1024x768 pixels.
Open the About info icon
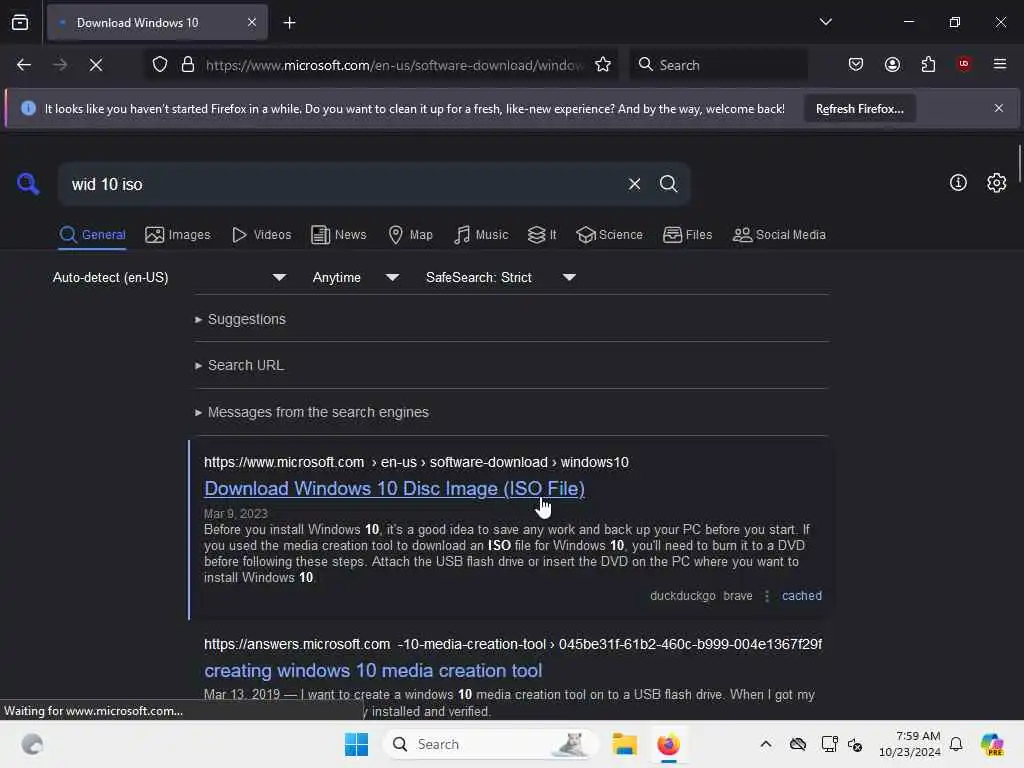pos(958,183)
